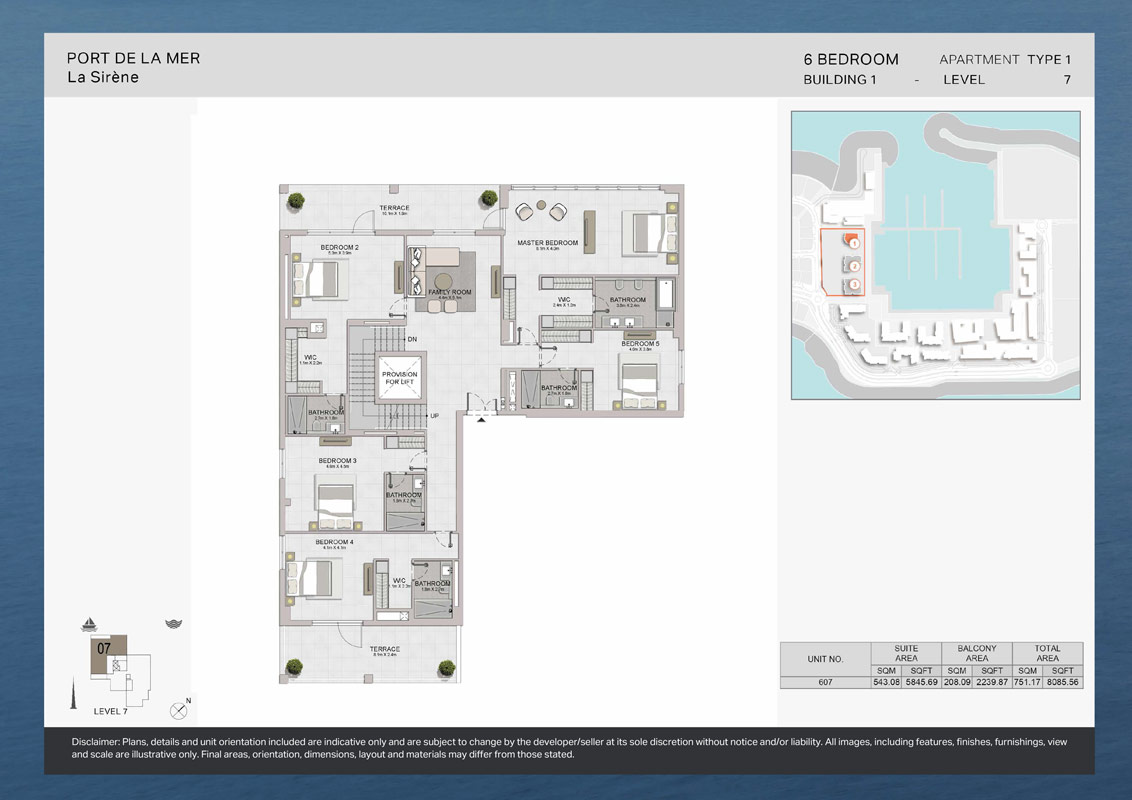This screenshot has height=800, width=1132.
Task: Click the Total Area column header
Action: pos(1047,653)
